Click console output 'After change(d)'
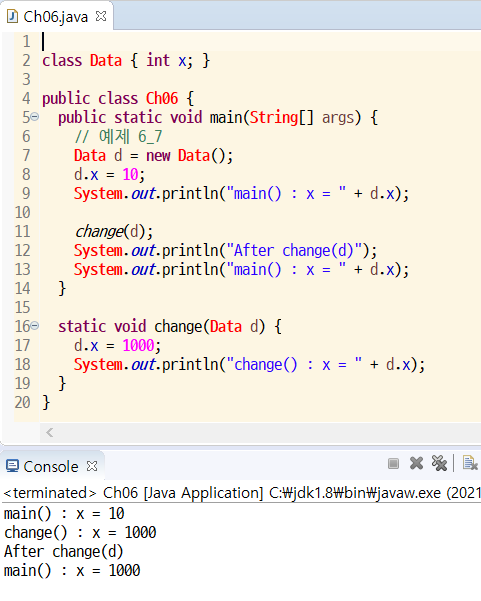The width and height of the screenshot is (481, 601). click(x=64, y=552)
